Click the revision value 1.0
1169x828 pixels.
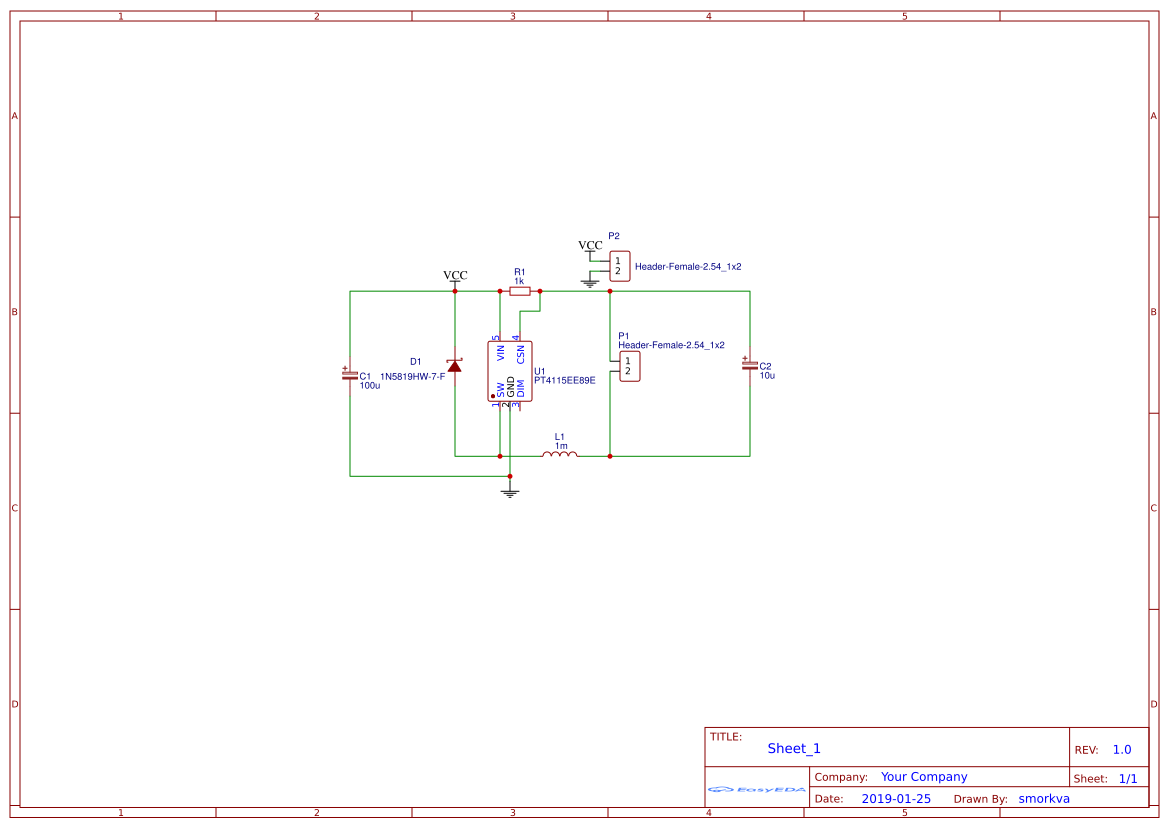click(x=1121, y=749)
